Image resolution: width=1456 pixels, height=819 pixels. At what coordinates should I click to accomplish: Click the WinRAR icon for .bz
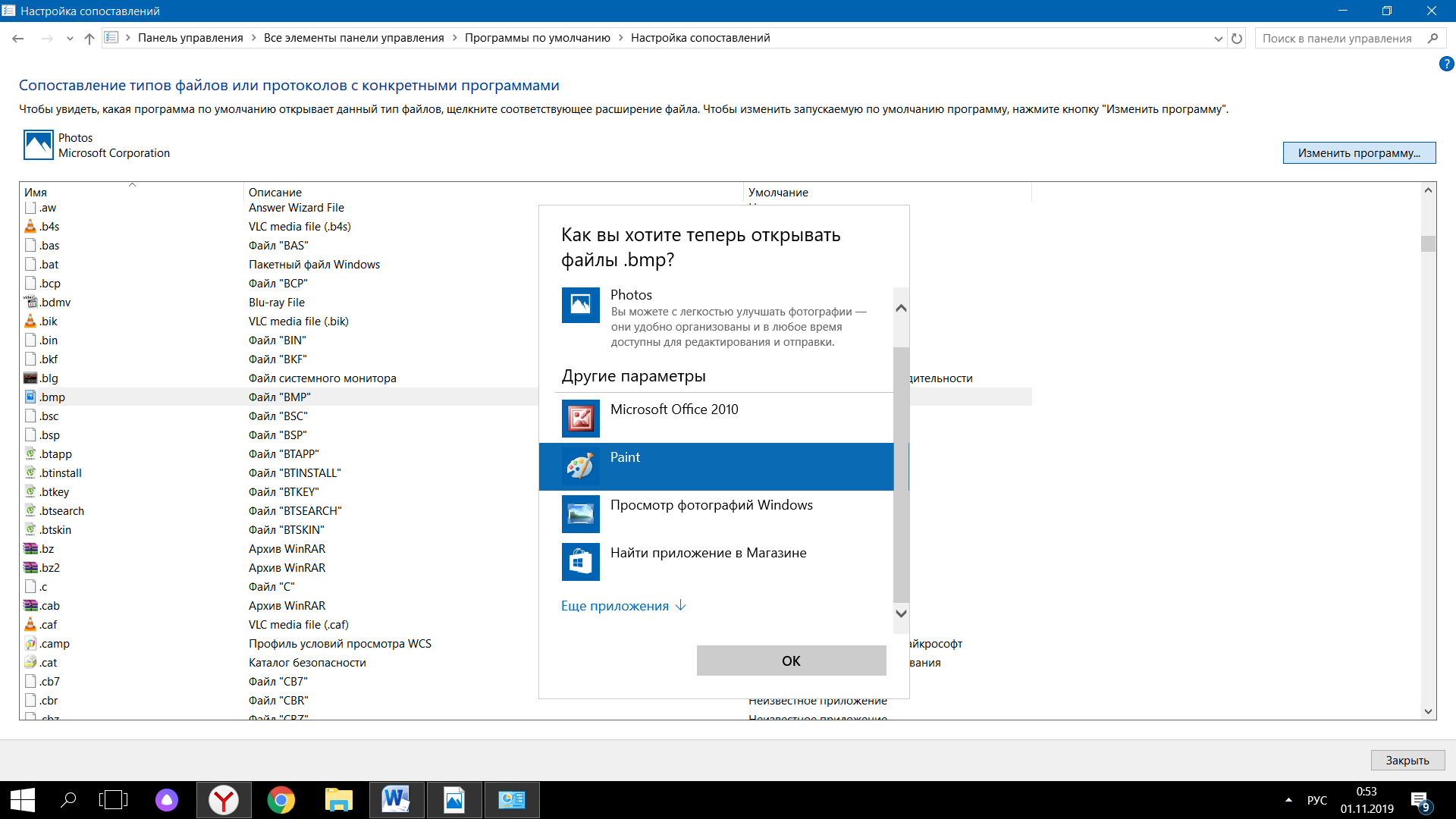click(x=30, y=548)
